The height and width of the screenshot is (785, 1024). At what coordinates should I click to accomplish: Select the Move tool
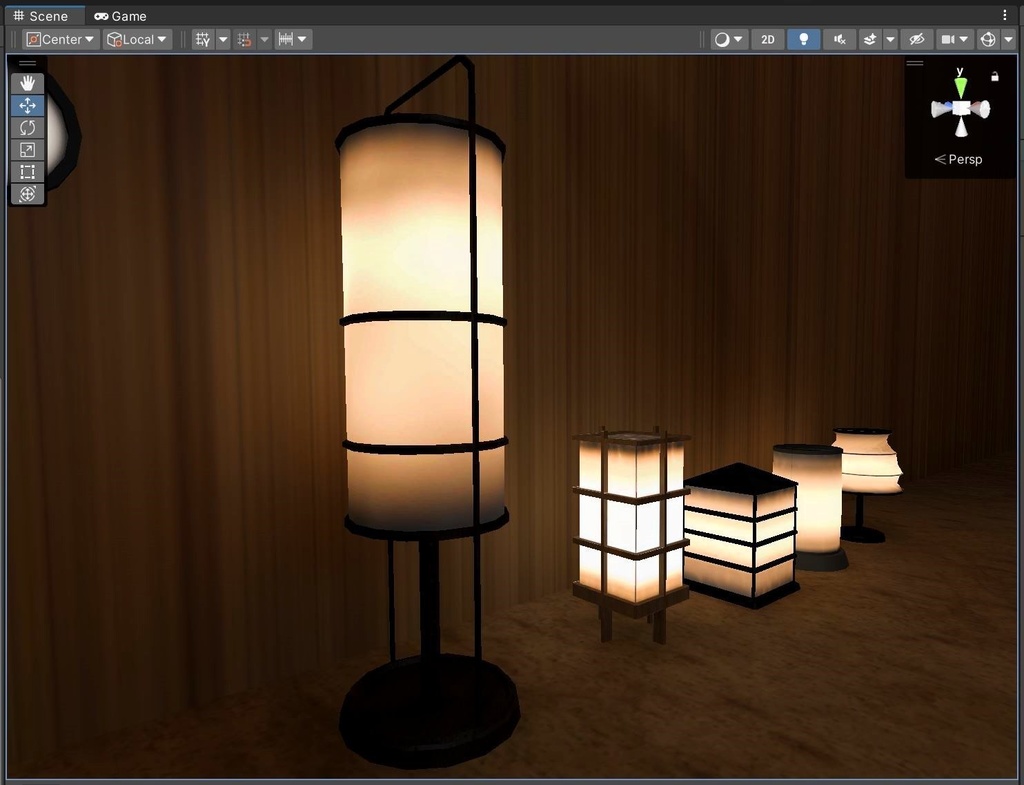point(27,105)
